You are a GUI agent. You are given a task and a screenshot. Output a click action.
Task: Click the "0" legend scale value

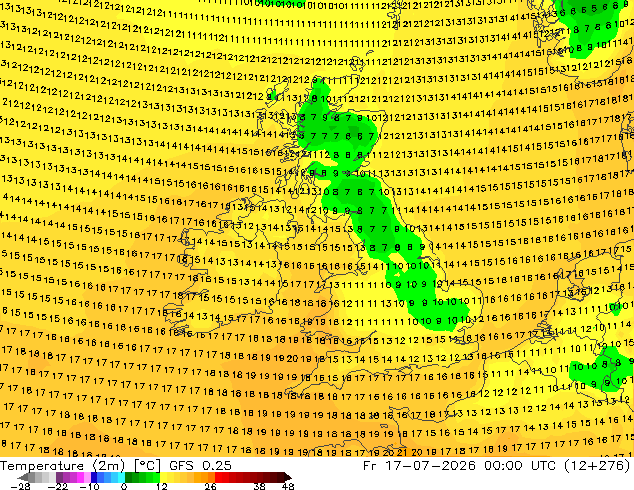click(x=124, y=486)
